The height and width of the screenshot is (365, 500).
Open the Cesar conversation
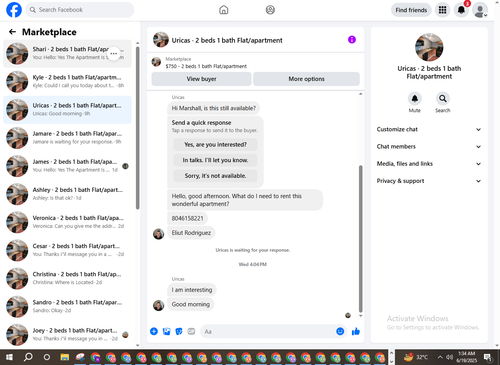pos(67,250)
